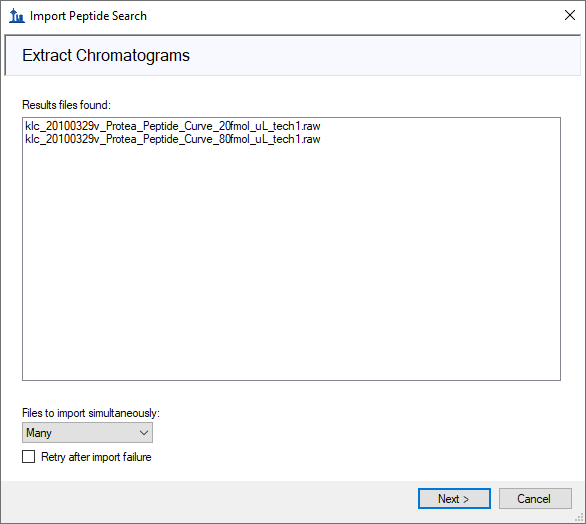The width and height of the screenshot is (586, 524).
Task: Click the Skyline app icon in title bar
Action: (x=17, y=16)
